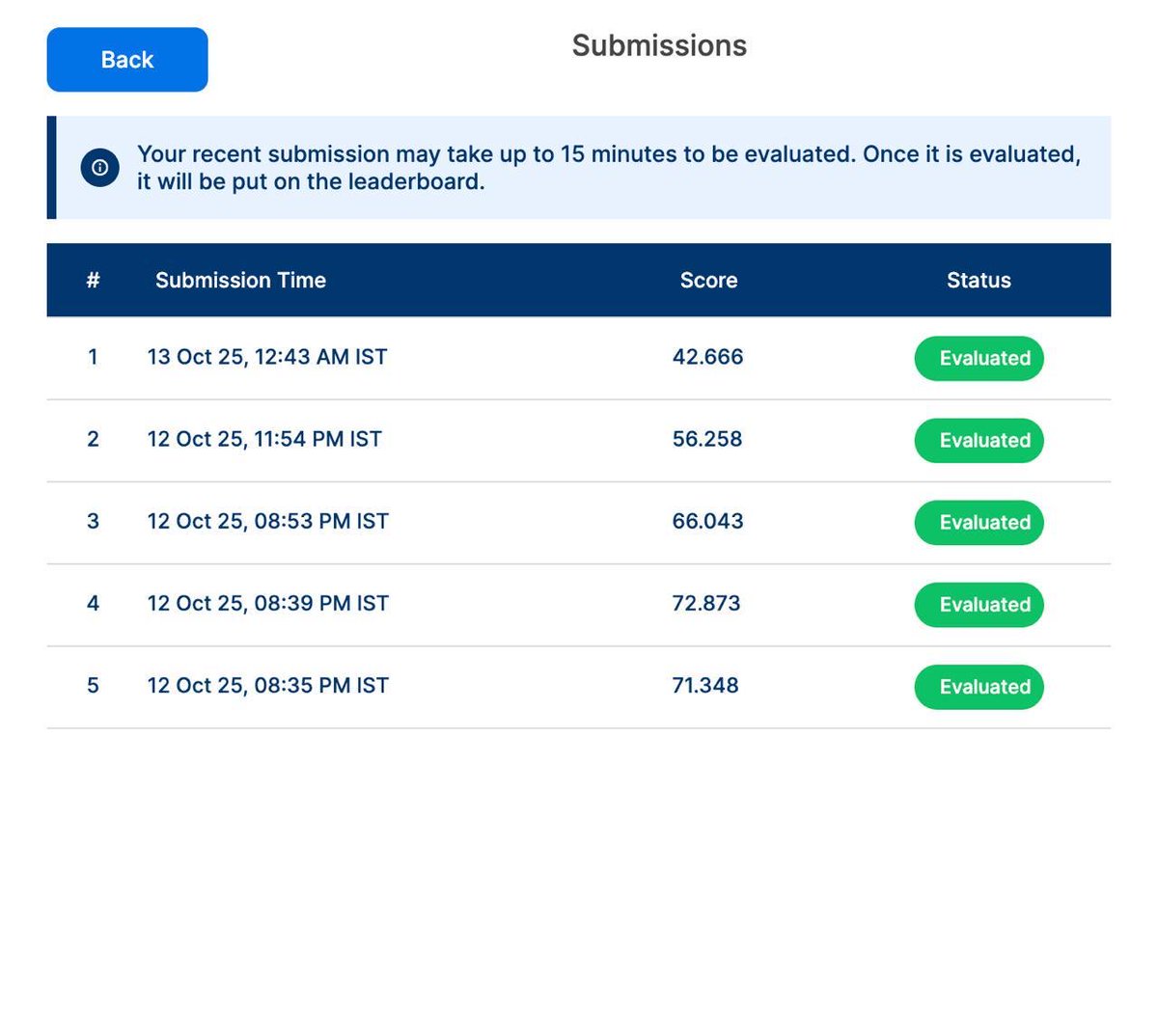
Task: Click the Evaluated status for submission 3
Action: coord(979,522)
